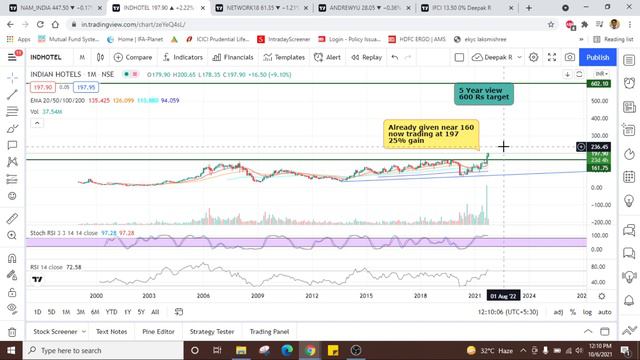Open chart settings gear in top toolbar
The width and height of the screenshot is (640, 360).
533,58
